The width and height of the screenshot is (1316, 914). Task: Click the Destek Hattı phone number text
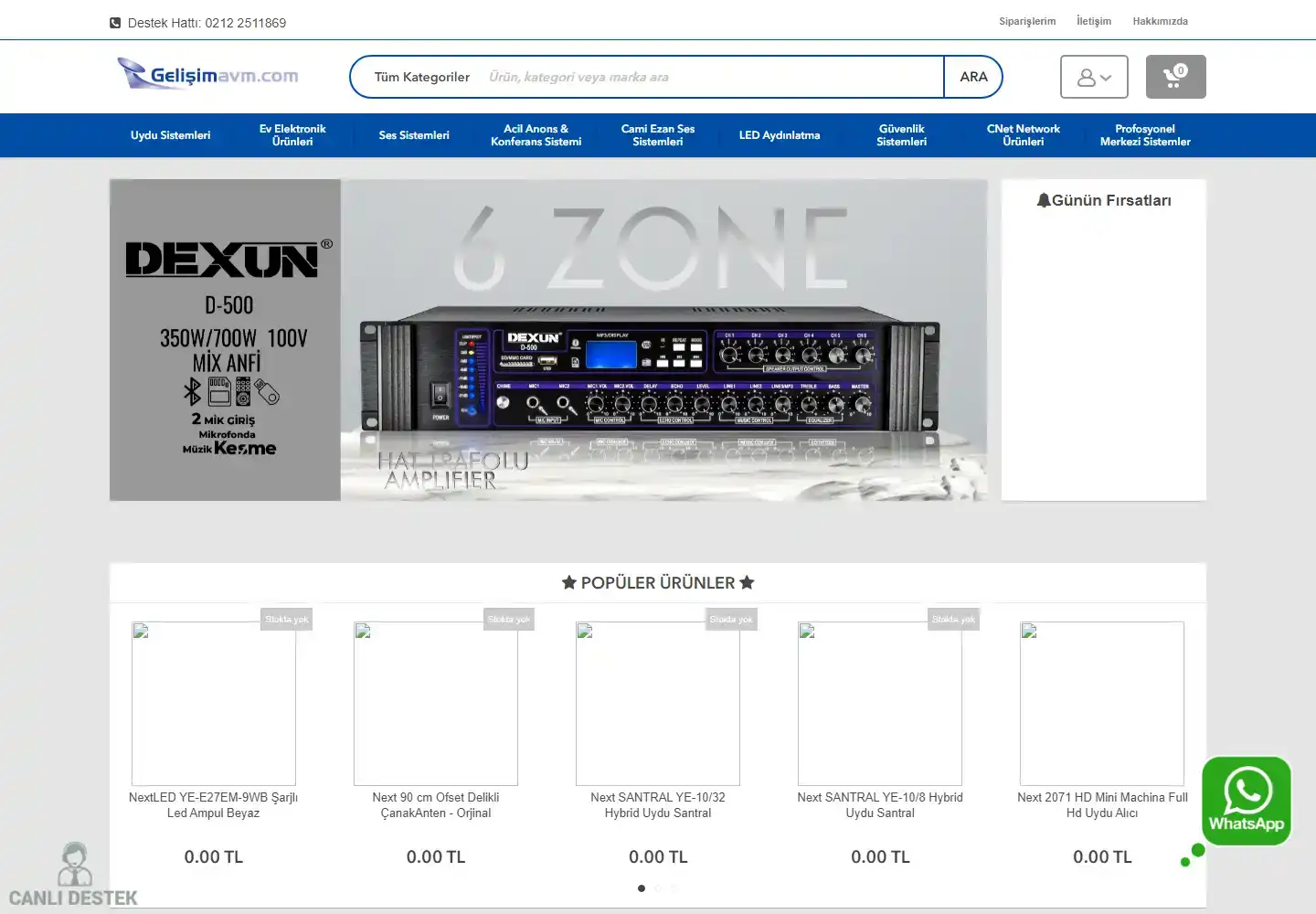[207, 23]
